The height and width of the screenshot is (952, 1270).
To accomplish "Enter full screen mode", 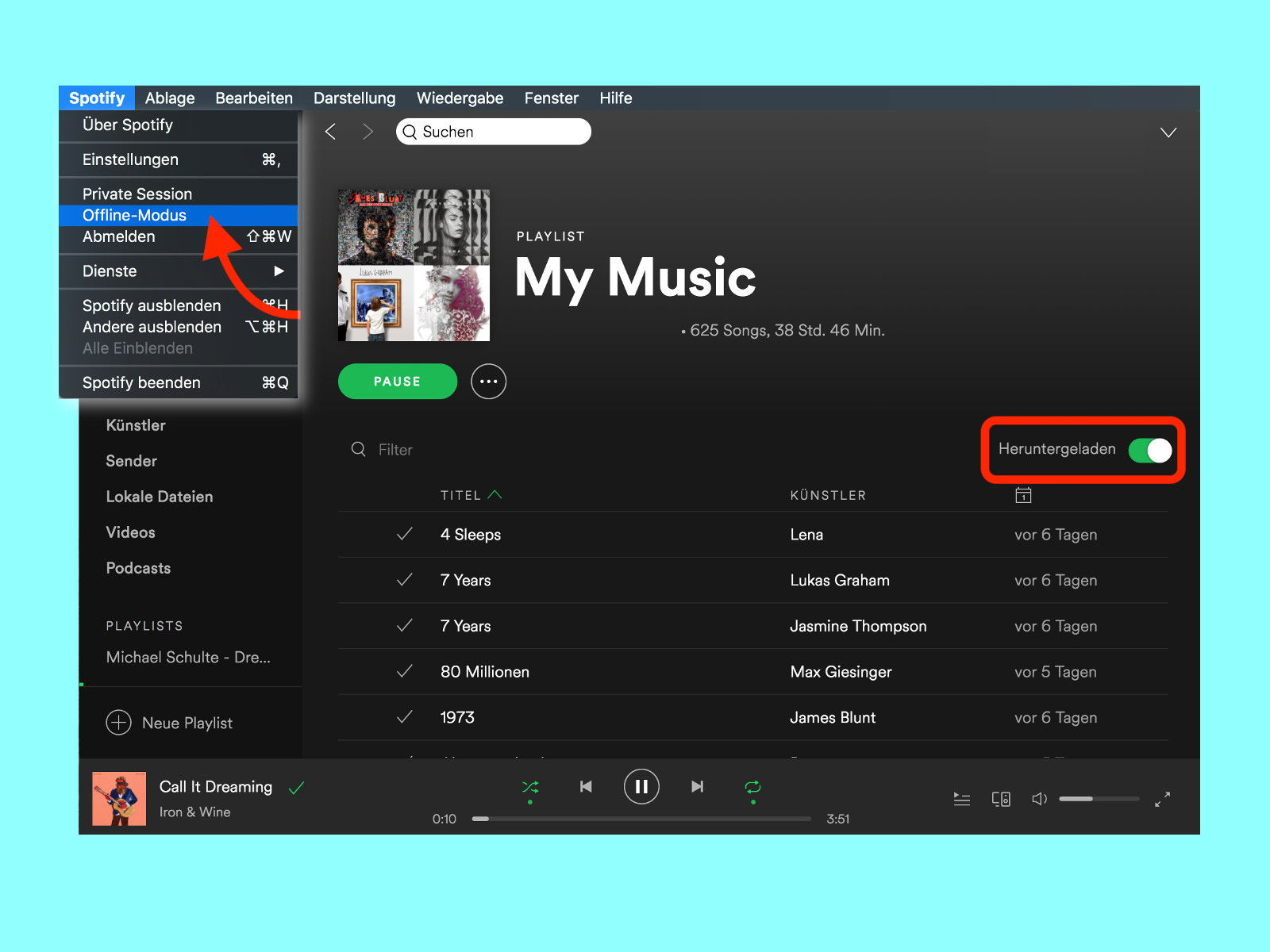I will [1163, 800].
